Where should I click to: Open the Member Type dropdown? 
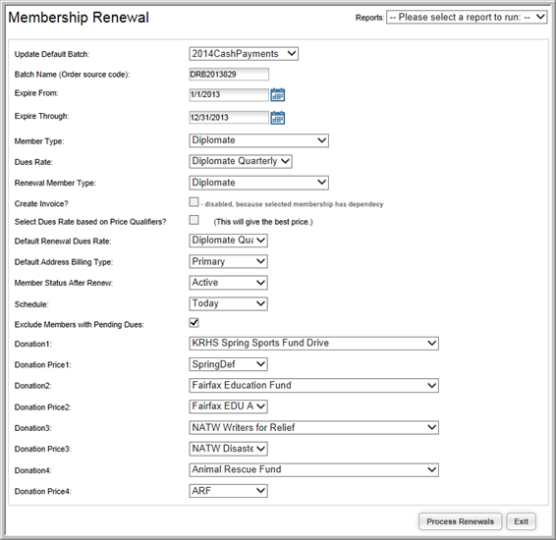[259, 140]
